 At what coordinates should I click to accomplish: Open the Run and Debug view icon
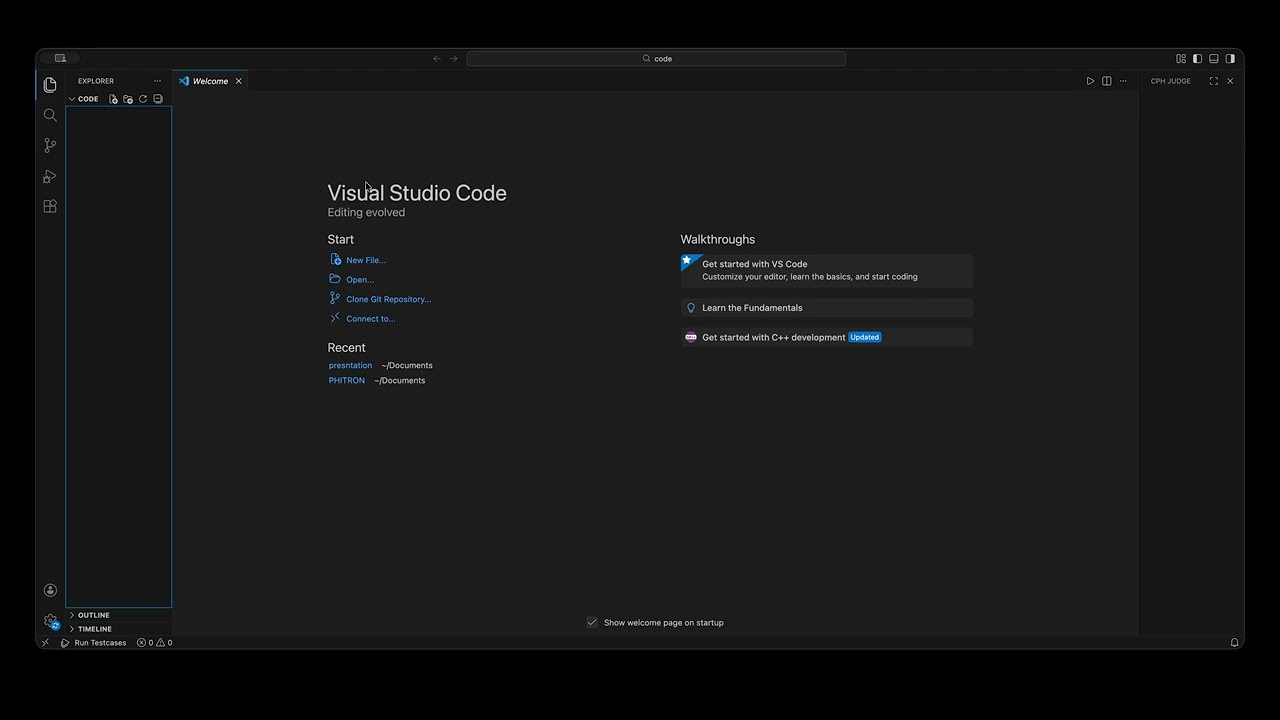(x=50, y=177)
